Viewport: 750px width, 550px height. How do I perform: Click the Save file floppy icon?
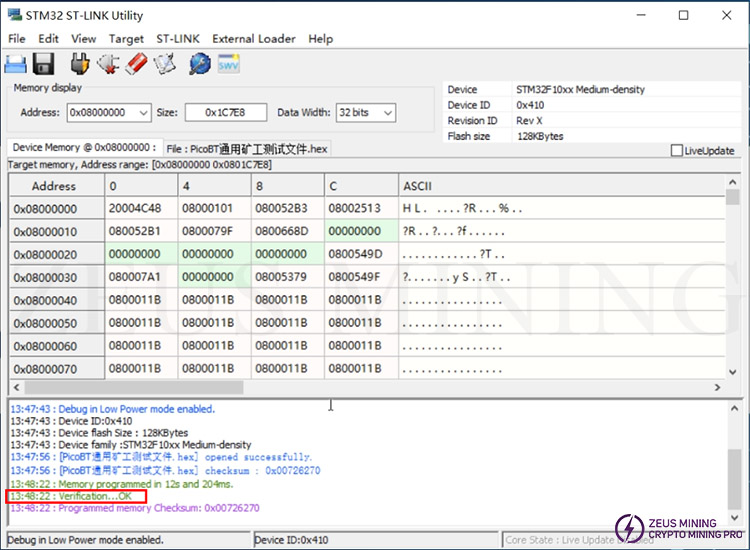[43, 64]
